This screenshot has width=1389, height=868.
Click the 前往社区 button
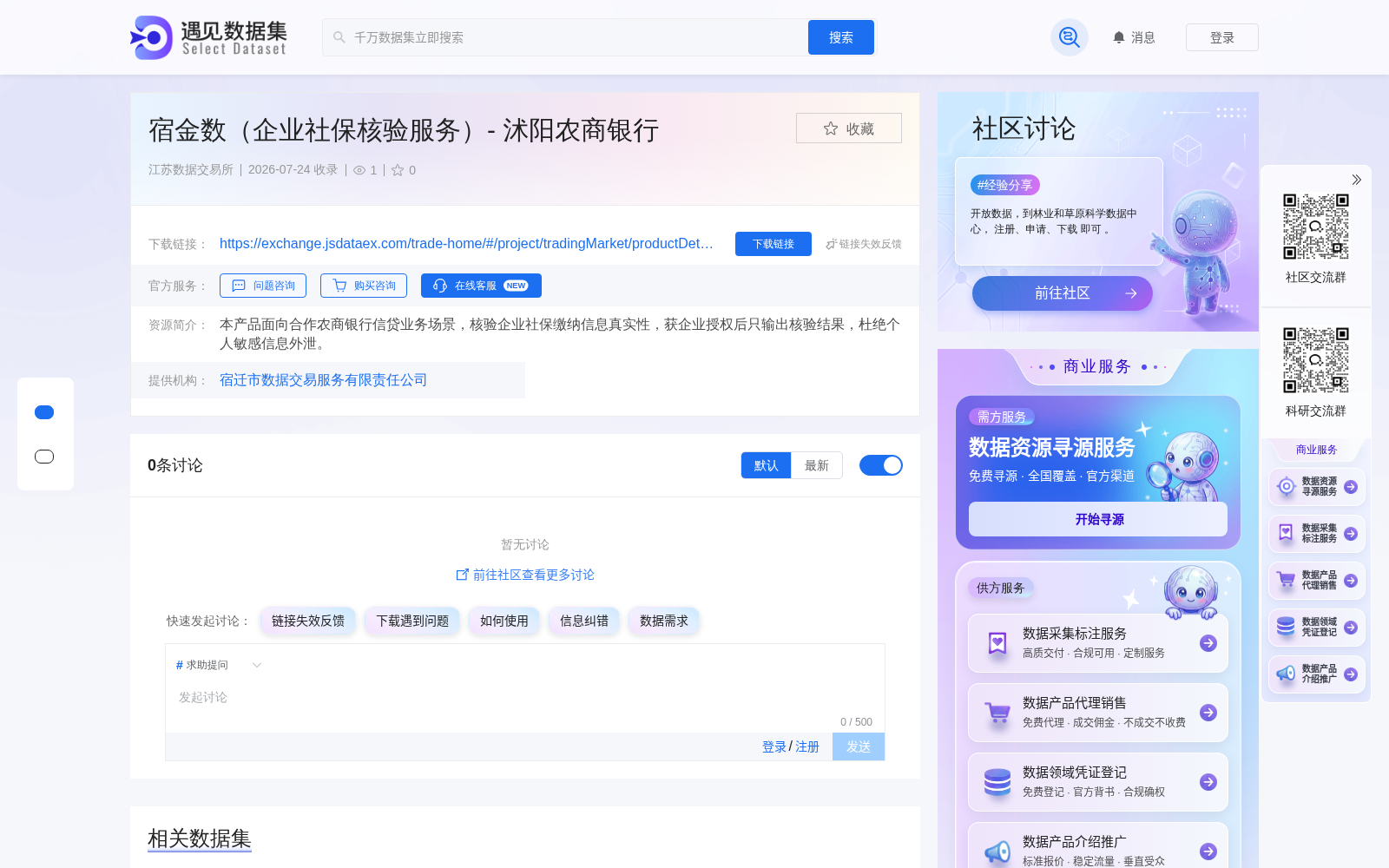1063,293
